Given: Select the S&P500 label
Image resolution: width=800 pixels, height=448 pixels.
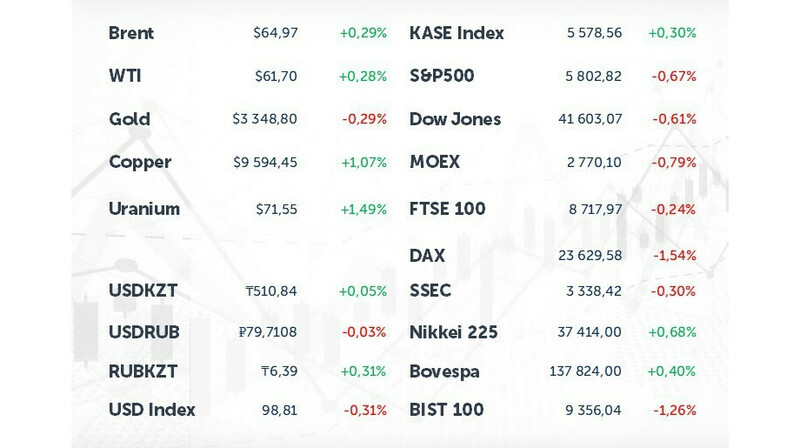Looking at the screenshot, I should tap(442, 76).
